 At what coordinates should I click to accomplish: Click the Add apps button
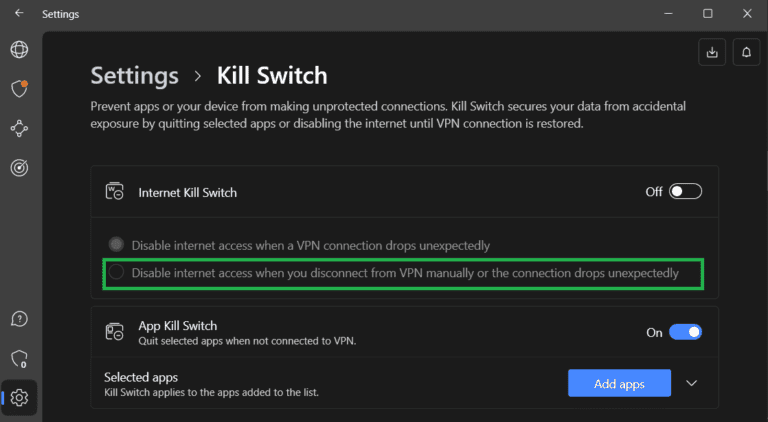point(619,383)
